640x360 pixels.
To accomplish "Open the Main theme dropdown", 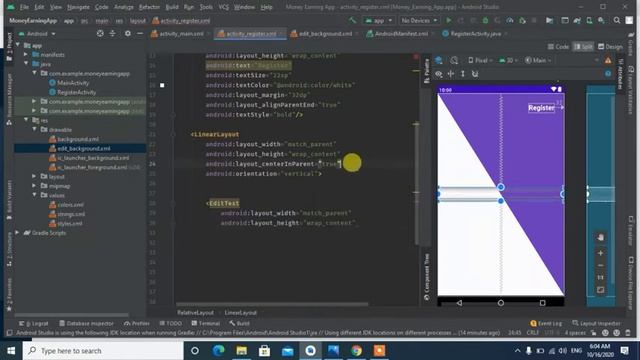I will click(538, 60).
